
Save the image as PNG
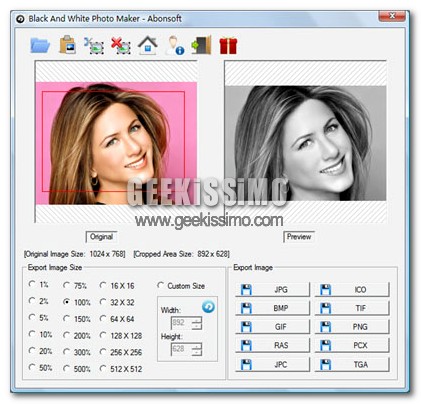point(352,327)
